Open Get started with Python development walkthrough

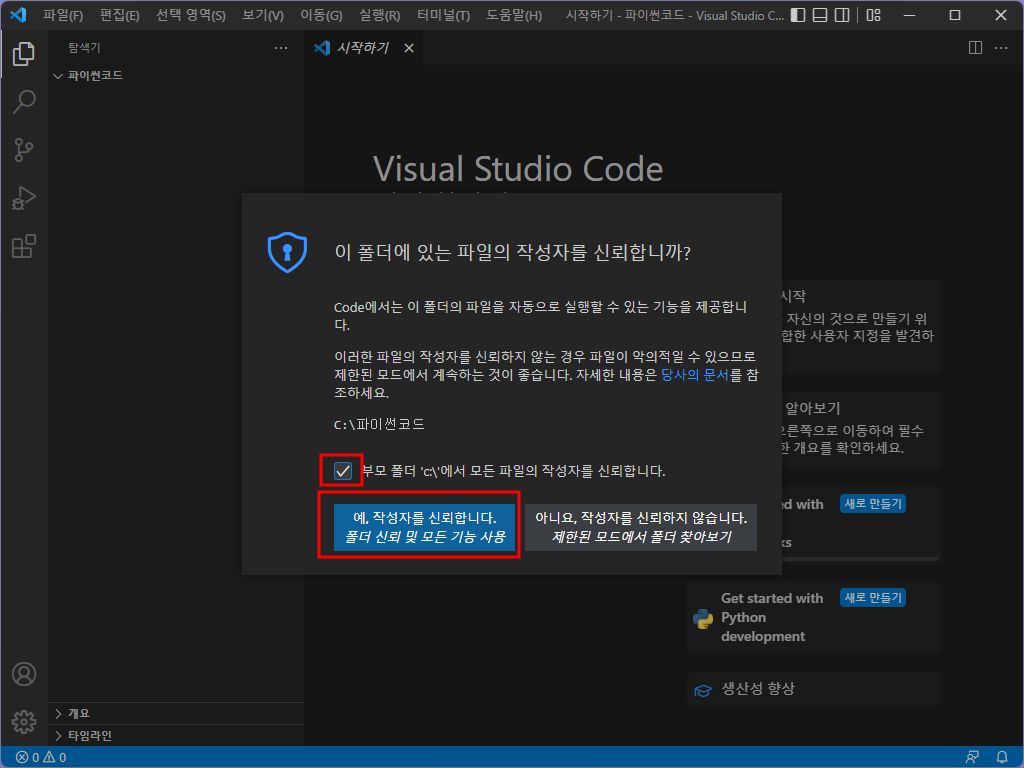click(x=814, y=618)
